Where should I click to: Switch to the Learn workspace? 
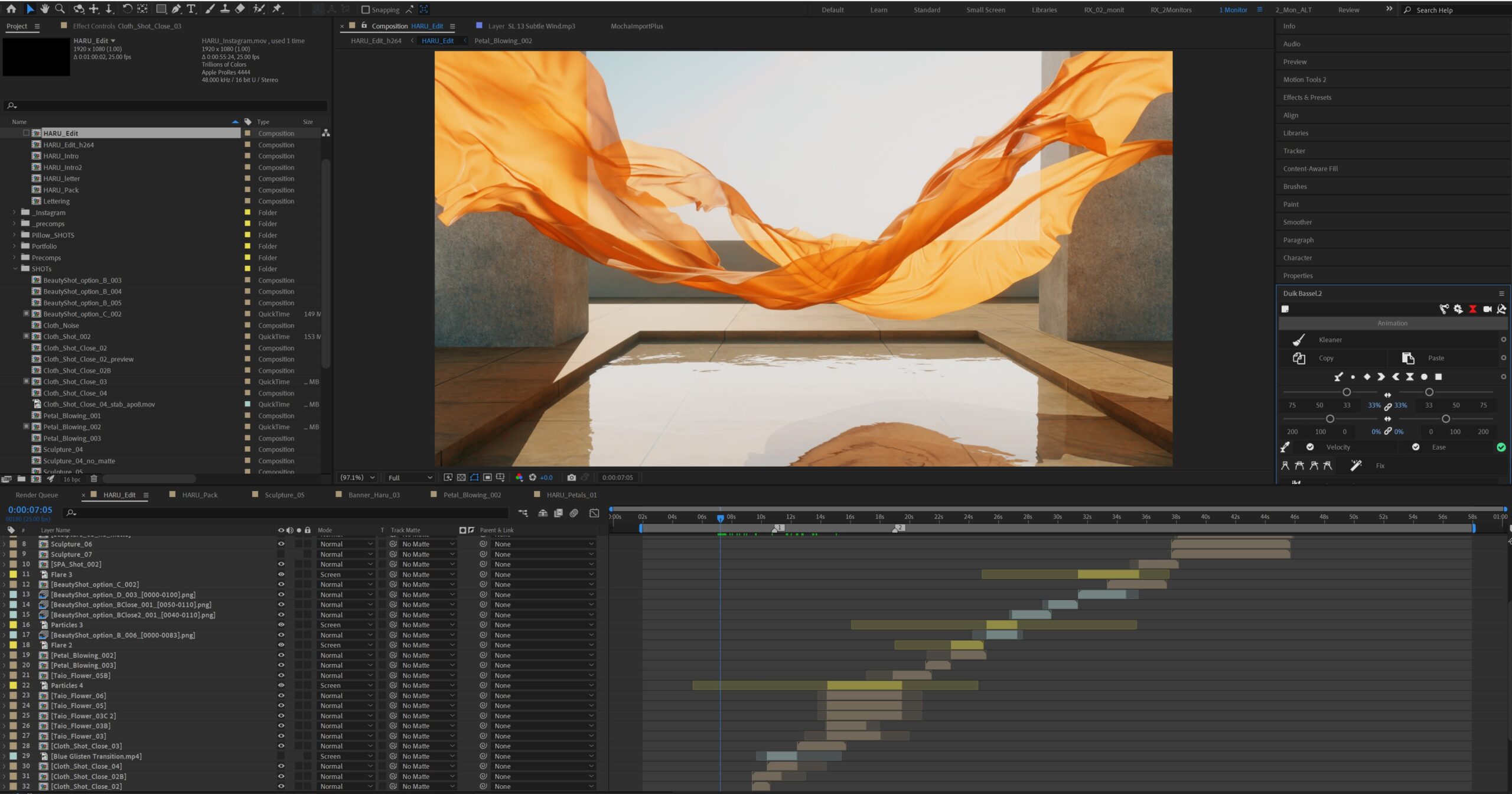pyautogui.click(x=878, y=9)
